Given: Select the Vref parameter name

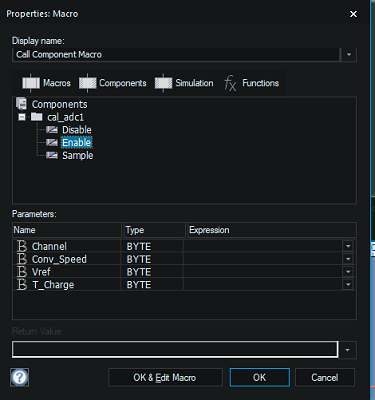Looking at the screenshot, I should coord(41,272).
